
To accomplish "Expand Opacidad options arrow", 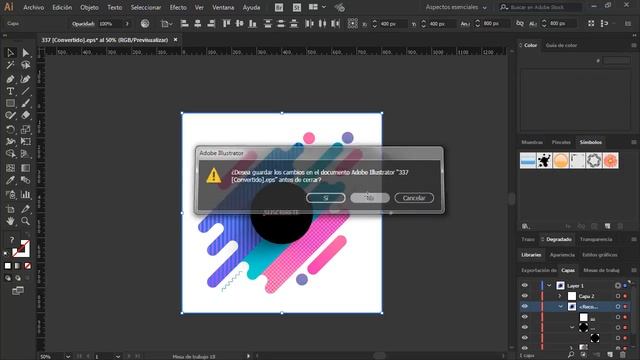I will 127,24.
